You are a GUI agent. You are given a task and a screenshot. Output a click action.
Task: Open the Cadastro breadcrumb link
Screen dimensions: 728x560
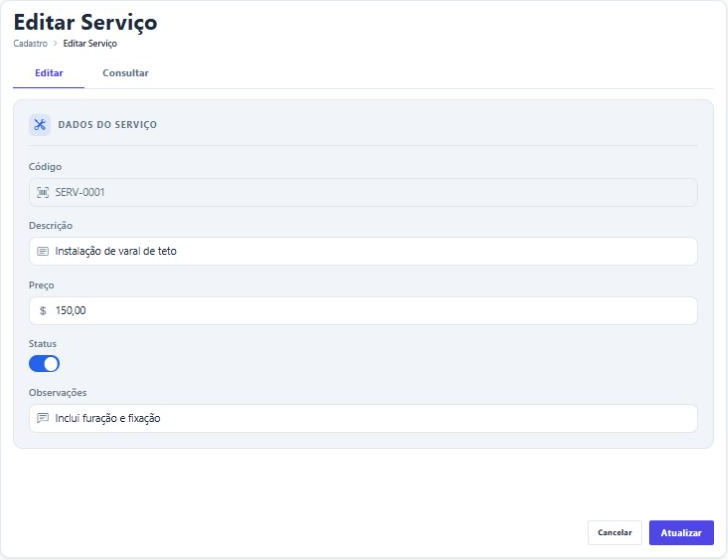point(30,43)
